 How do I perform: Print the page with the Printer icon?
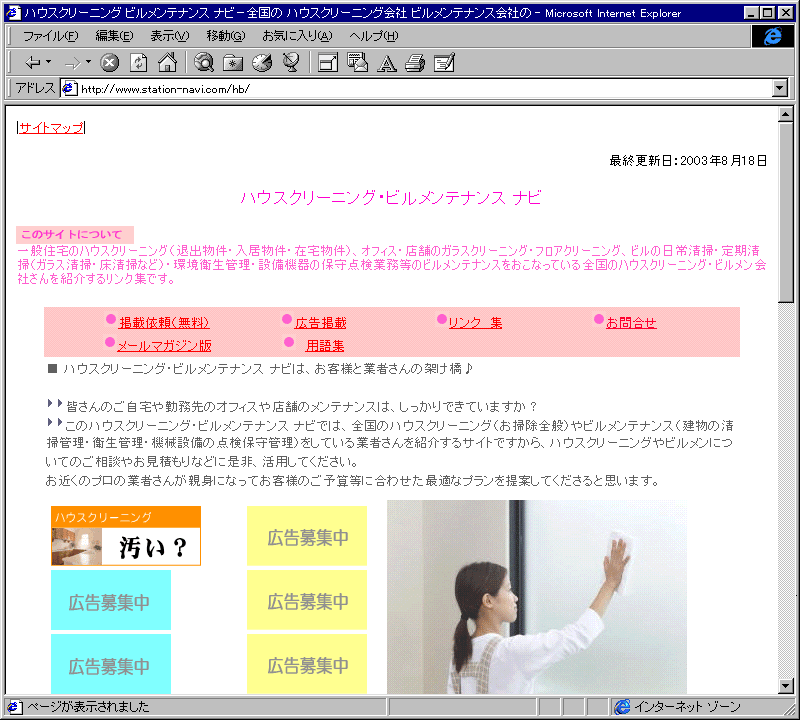coord(415,63)
